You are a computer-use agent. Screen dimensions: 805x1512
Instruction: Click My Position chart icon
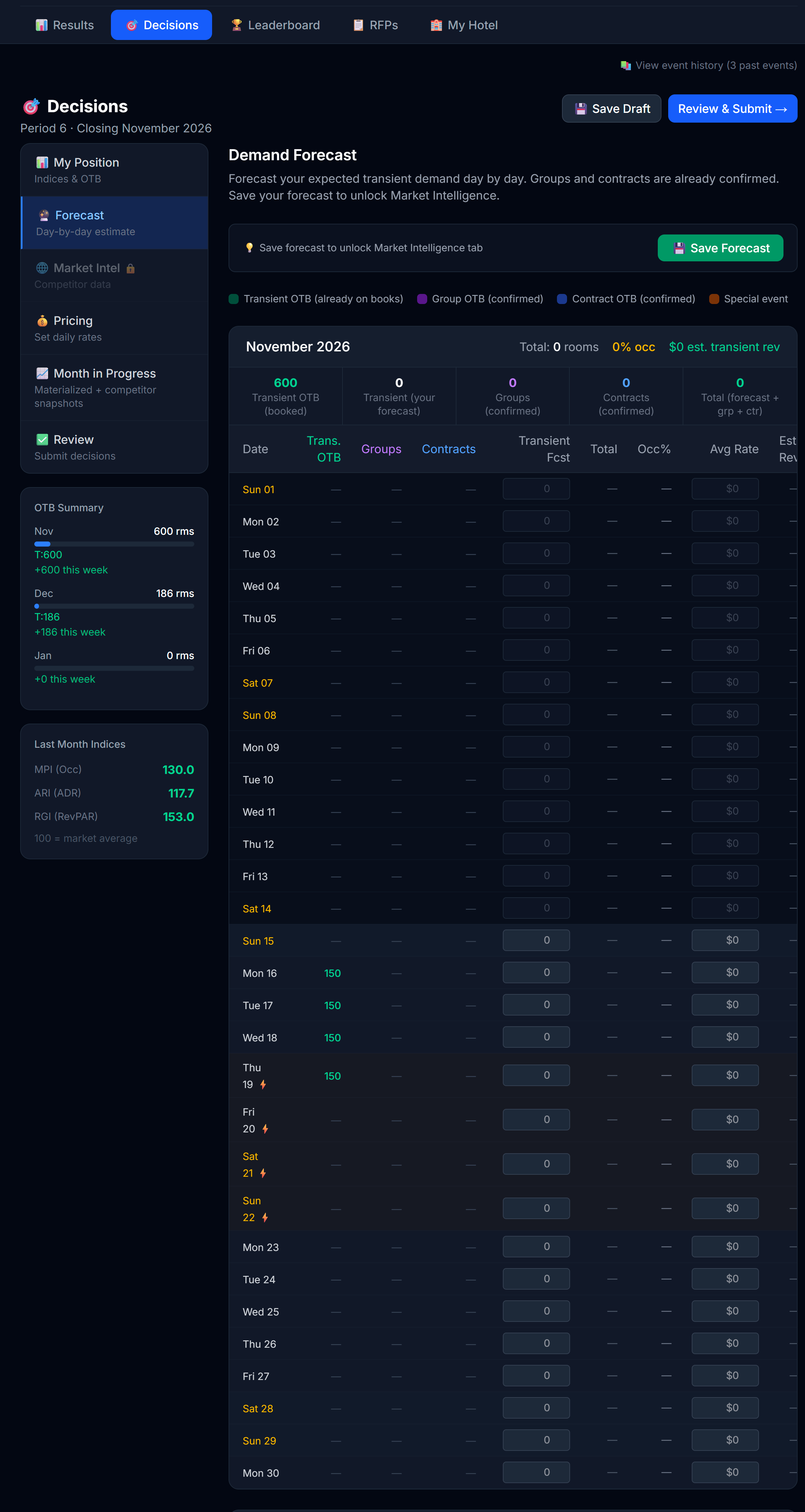[42, 163]
